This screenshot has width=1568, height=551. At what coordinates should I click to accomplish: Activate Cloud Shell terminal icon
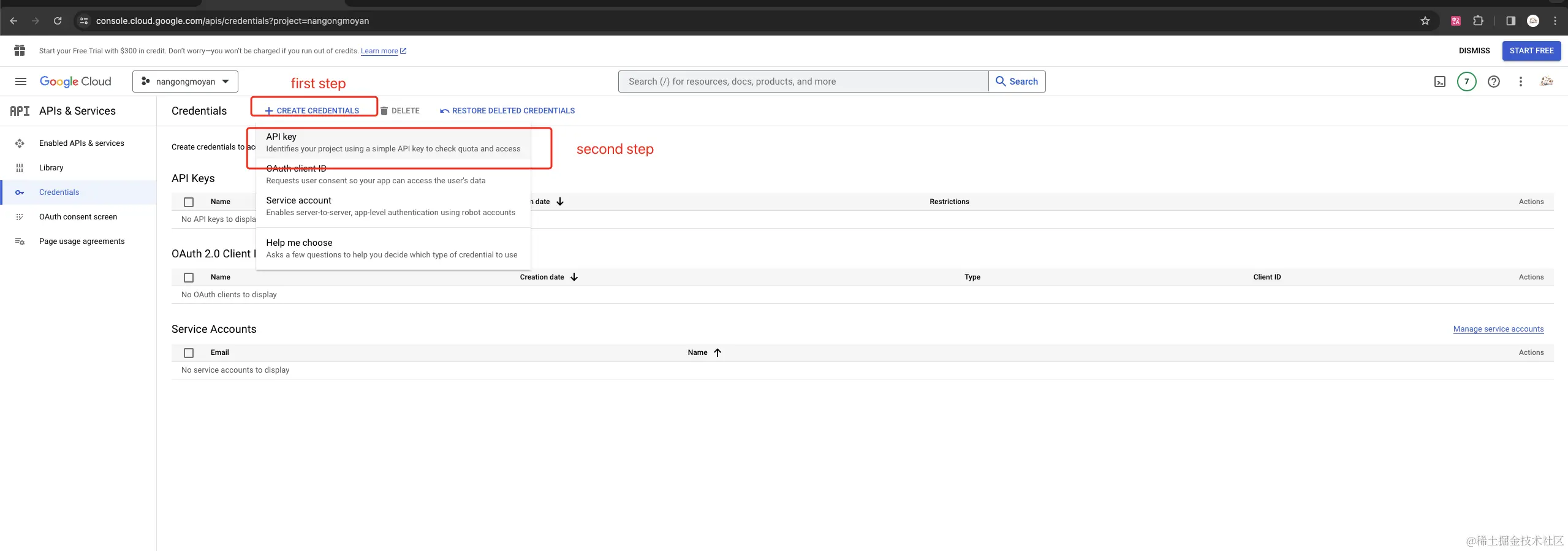1440,82
